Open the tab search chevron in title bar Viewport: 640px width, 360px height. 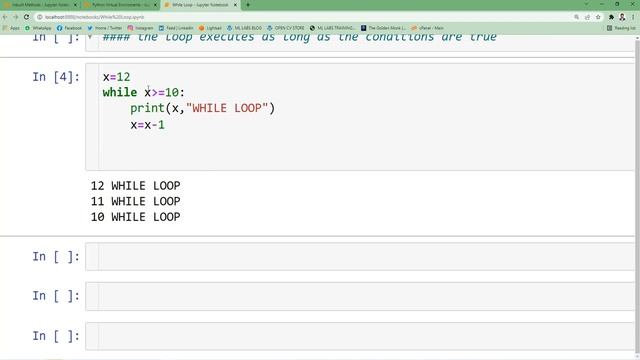pos(587,4)
